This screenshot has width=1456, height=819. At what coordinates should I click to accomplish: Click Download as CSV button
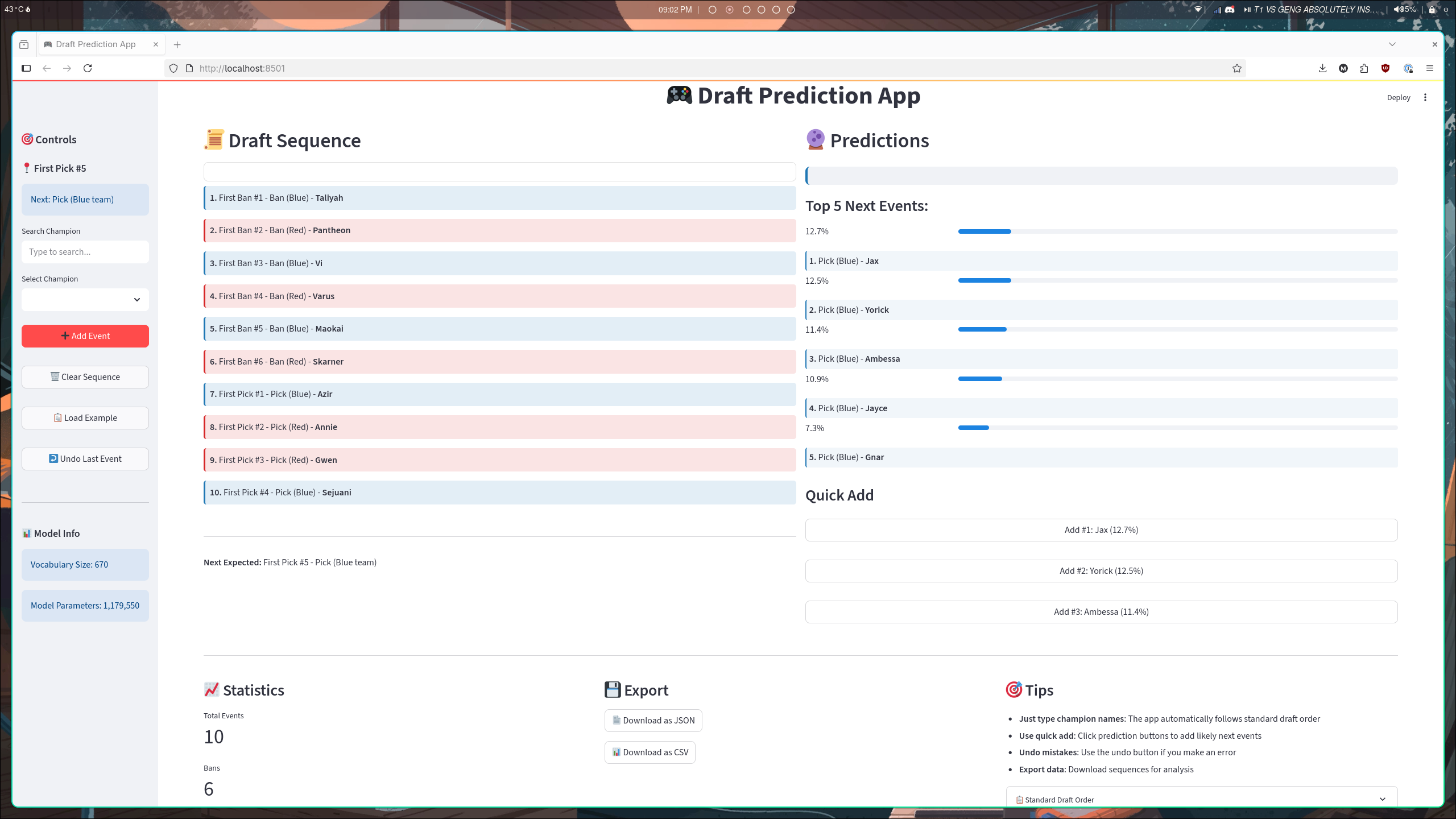coord(650,752)
